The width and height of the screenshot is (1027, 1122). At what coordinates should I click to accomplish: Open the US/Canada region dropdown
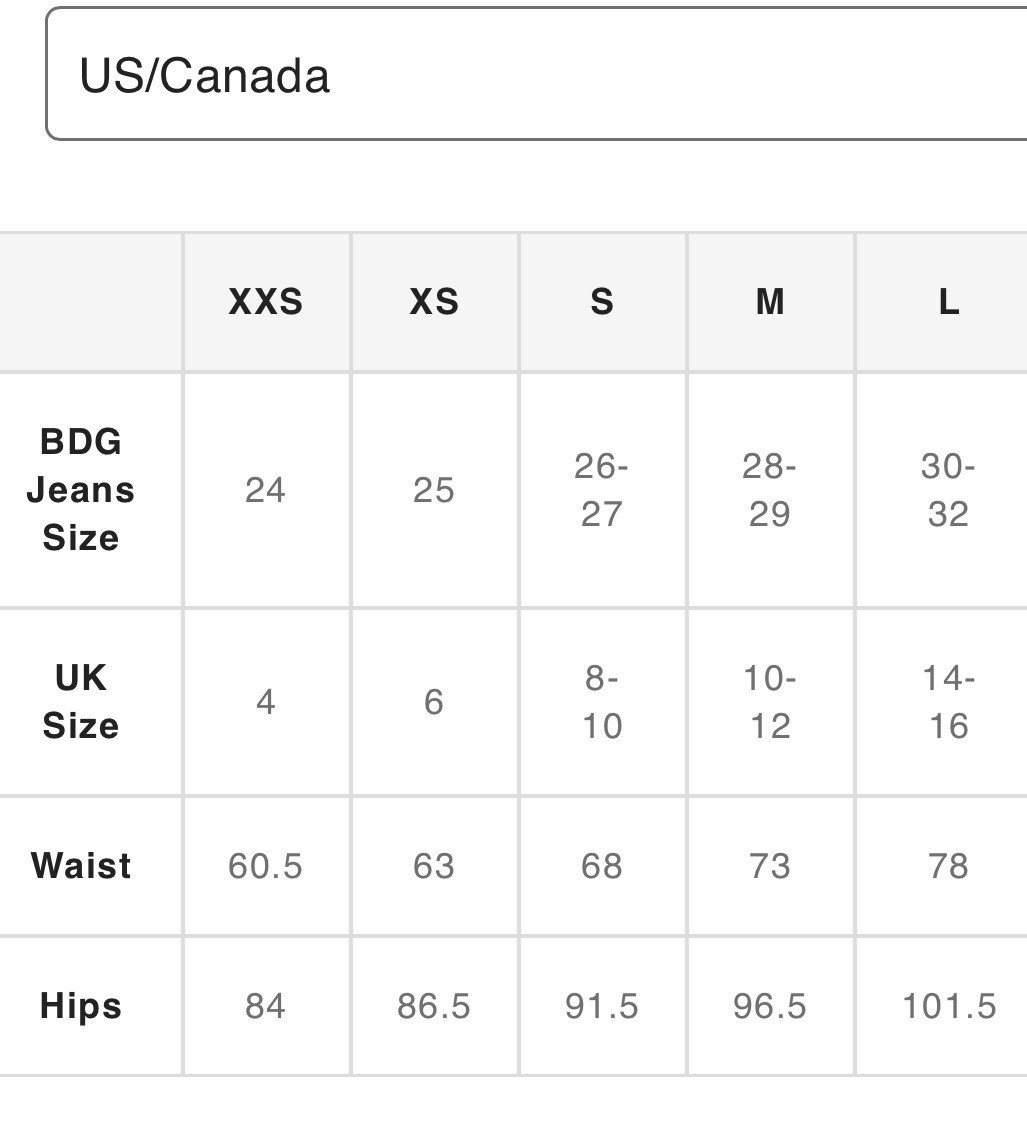tap(536, 75)
